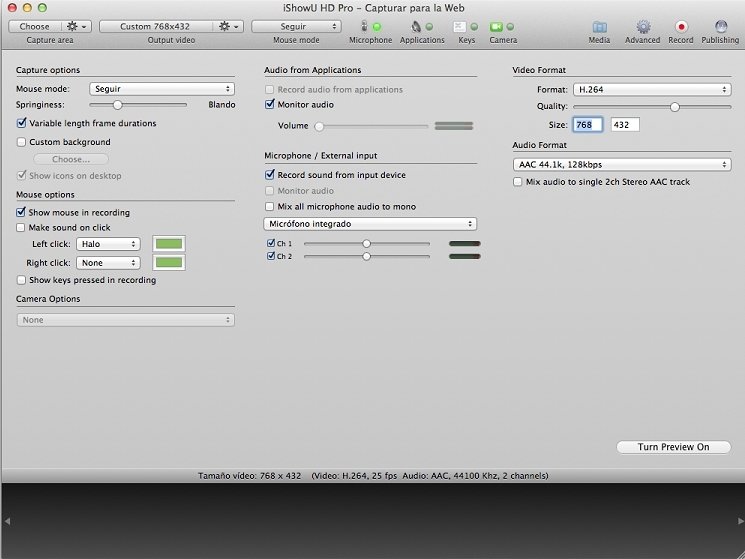Open Right click effect dropdown (None)
This screenshot has height=559, width=745.
coord(108,263)
